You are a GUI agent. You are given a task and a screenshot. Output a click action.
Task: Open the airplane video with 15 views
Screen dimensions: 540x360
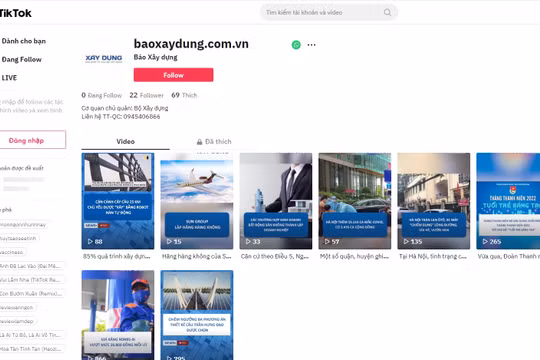click(x=197, y=201)
